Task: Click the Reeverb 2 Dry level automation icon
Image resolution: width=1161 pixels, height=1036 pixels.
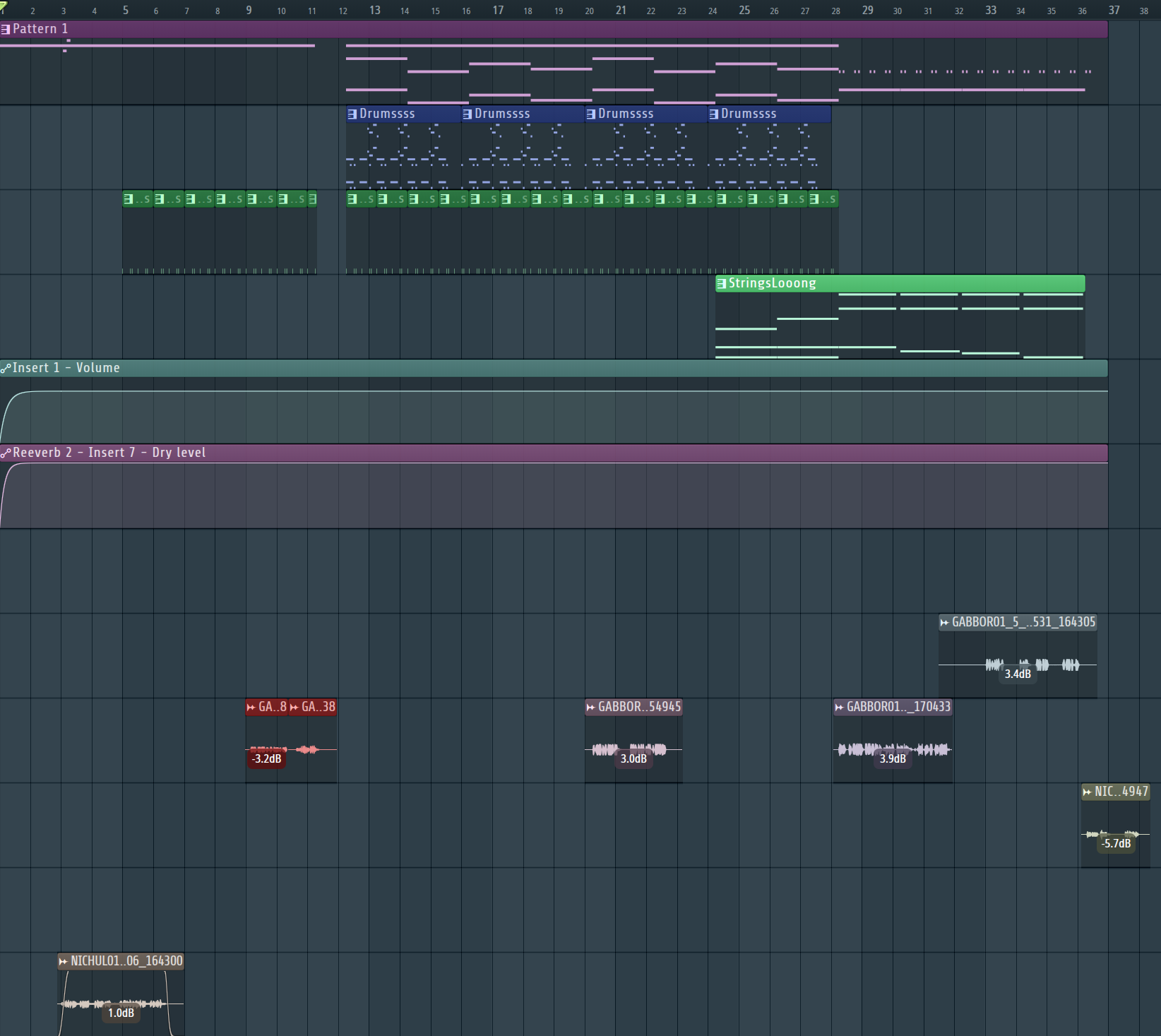Action: pos(6,453)
